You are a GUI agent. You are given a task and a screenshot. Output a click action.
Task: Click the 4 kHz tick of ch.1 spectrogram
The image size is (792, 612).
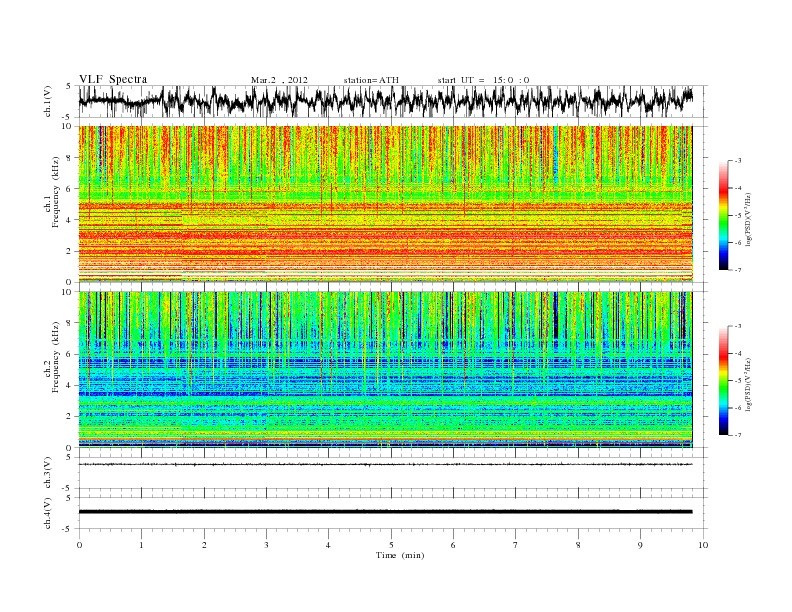pos(69,220)
